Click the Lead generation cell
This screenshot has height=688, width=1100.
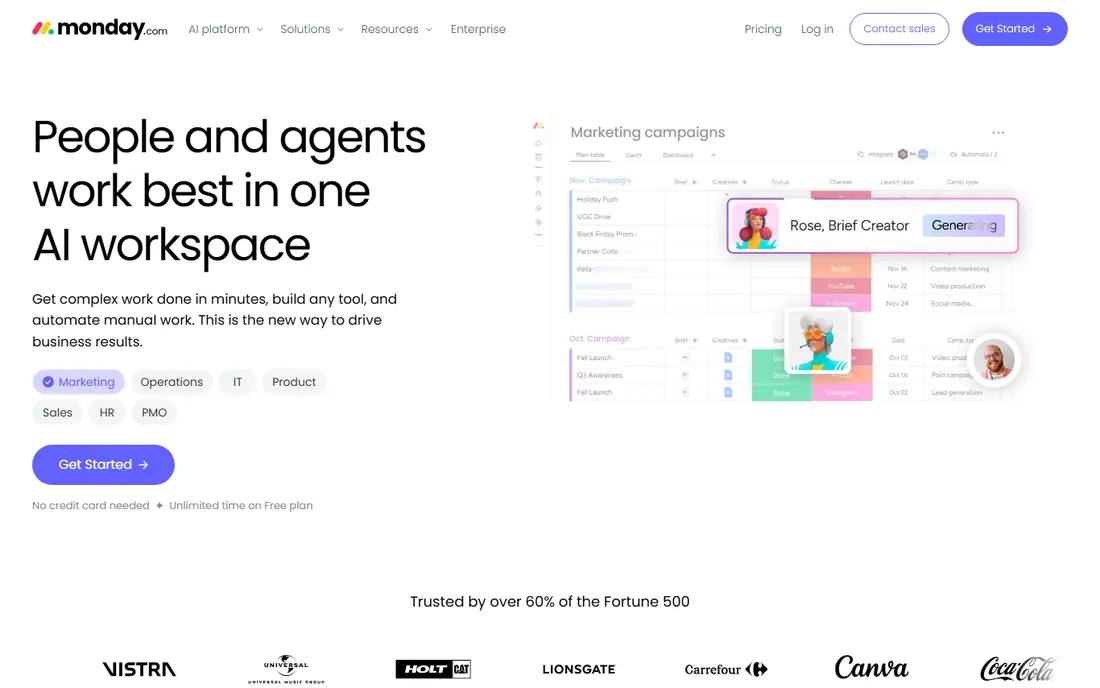pyautogui.click(x=957, y=393)
